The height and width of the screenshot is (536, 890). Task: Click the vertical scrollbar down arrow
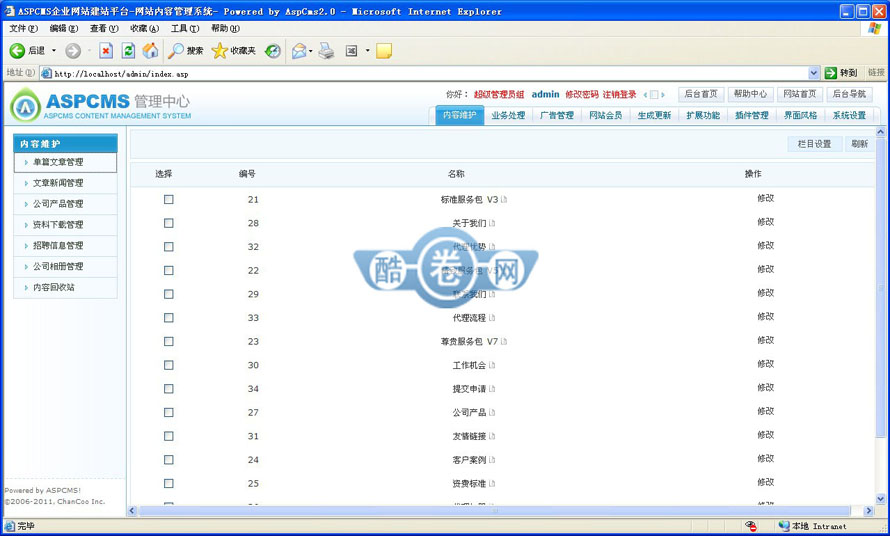coord(881,499)
